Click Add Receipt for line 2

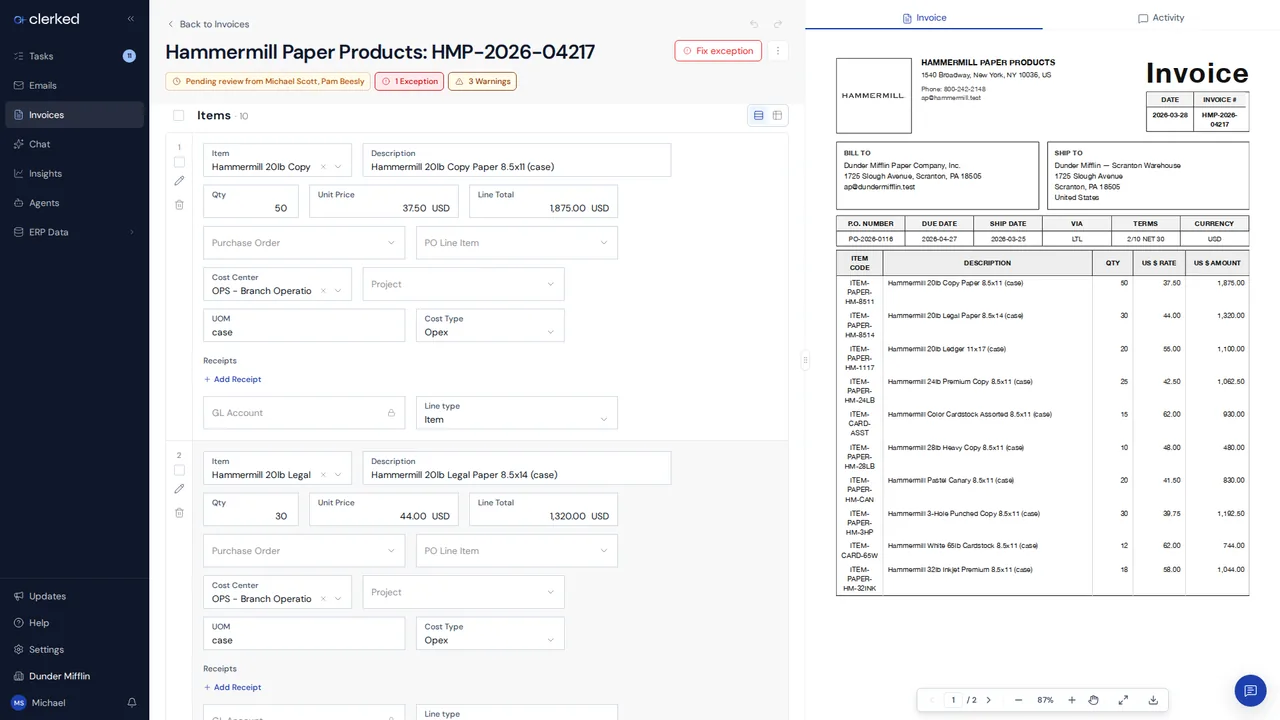pos(232,687)
